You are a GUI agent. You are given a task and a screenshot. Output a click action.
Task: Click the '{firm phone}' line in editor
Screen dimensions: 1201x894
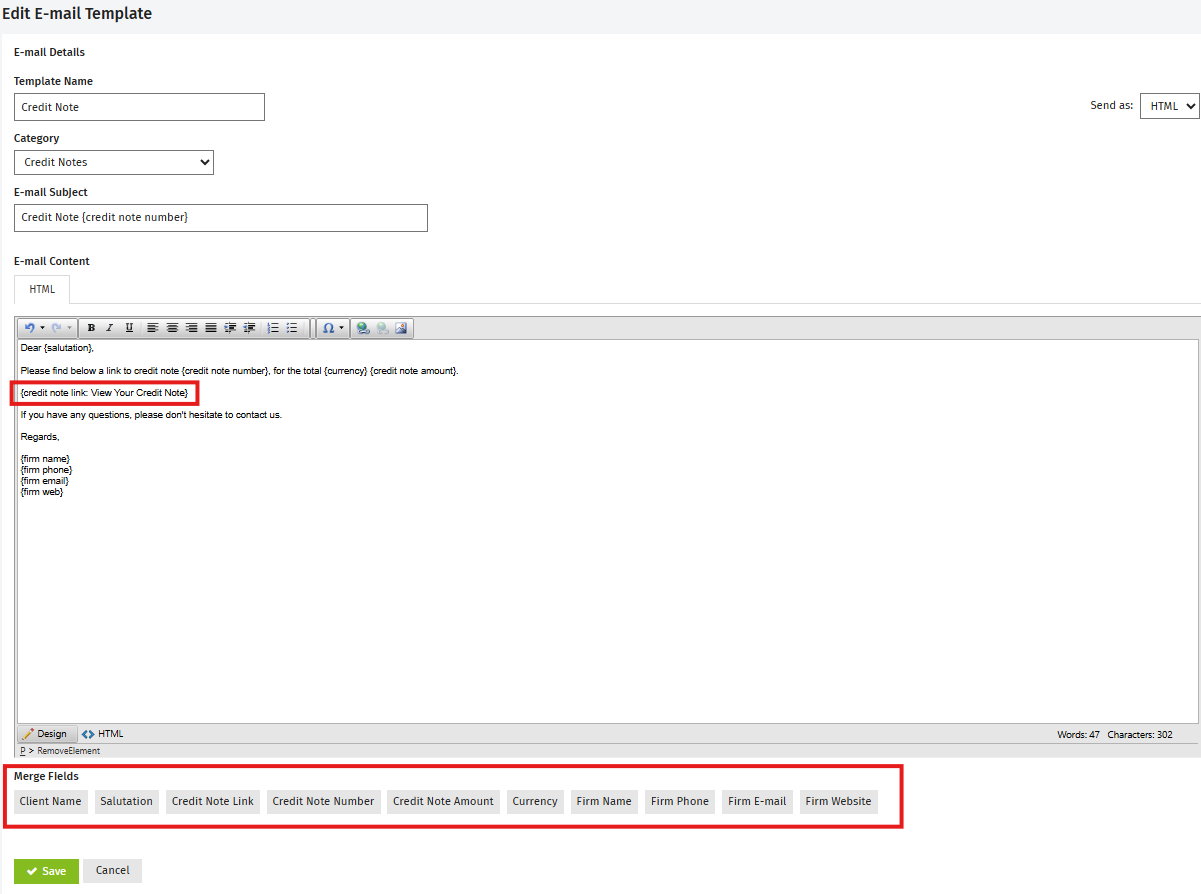tap(46, 470)
